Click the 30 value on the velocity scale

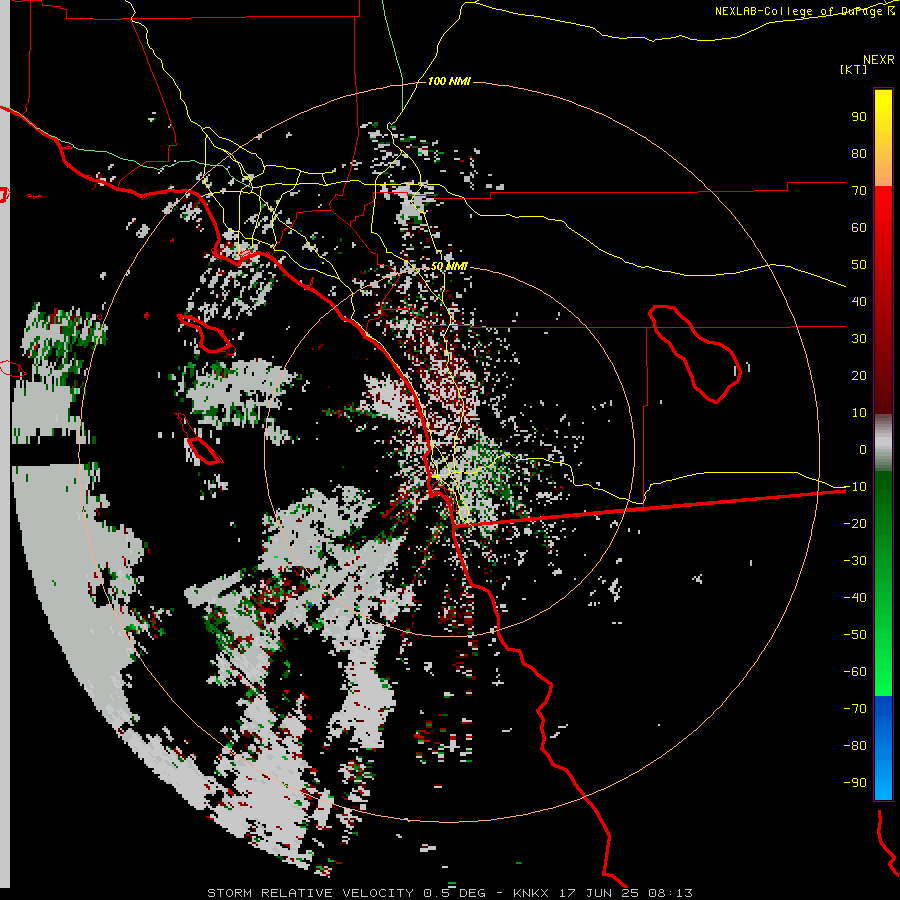tap(859, 339)
